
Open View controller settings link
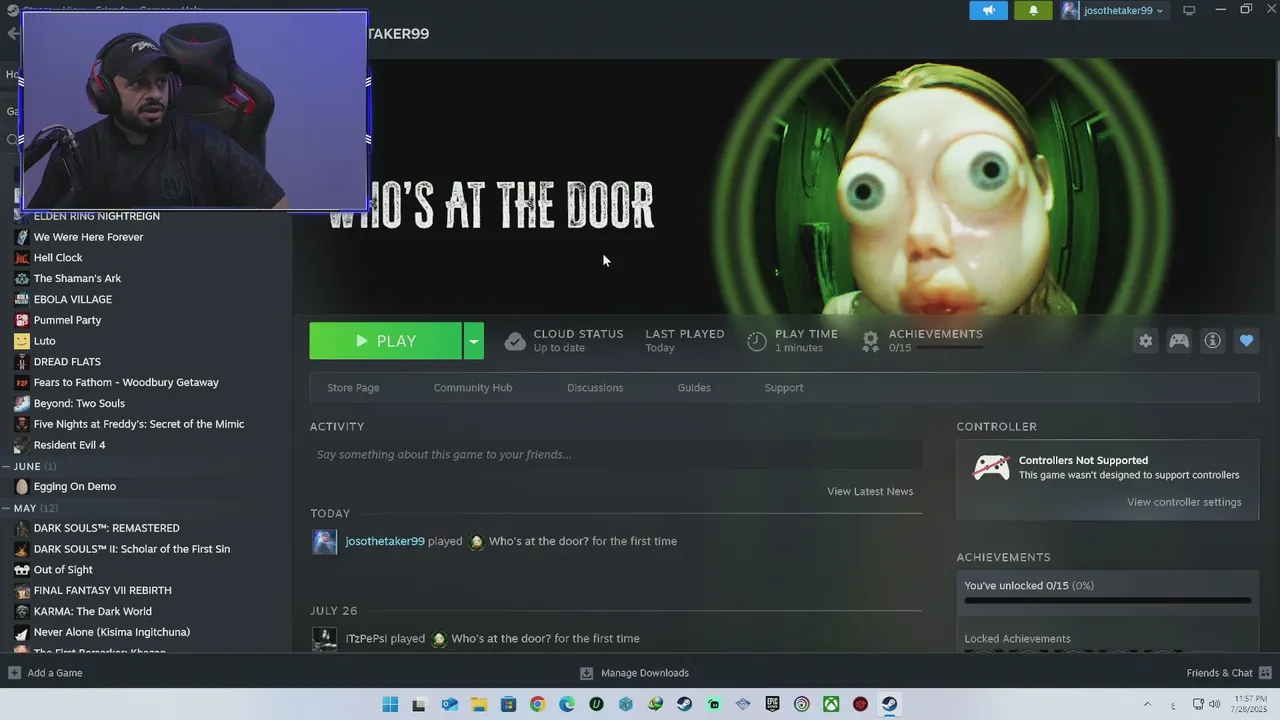1184,502
